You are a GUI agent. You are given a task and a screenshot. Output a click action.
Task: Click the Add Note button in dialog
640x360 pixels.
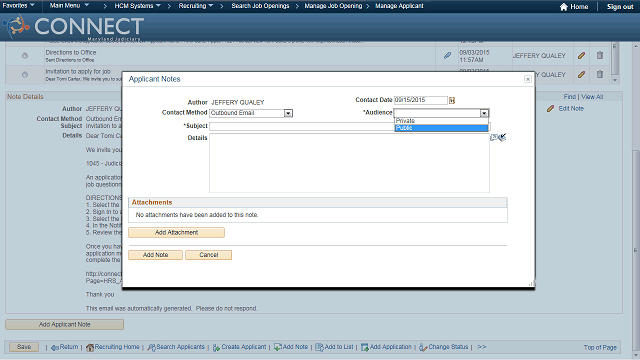(x=156, y=255)
